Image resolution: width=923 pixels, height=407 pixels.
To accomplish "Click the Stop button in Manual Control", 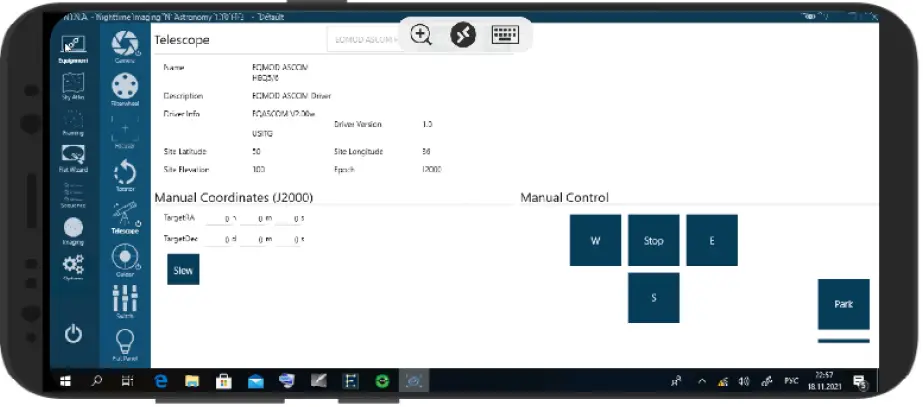I will click(653, 240).
